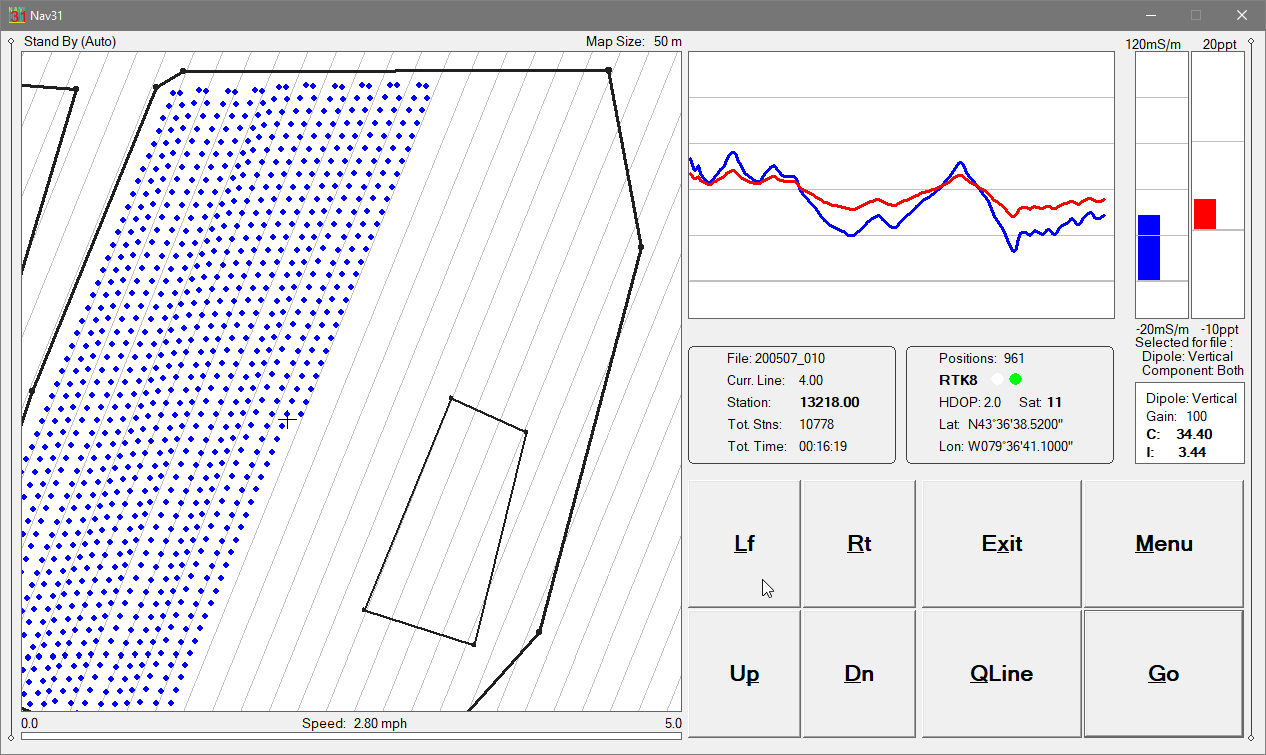Viewport: 1266px width, 755px height.
Task: Click the white RTK status indicator dot
Action: pyautogui.click(x=996, y=379)
